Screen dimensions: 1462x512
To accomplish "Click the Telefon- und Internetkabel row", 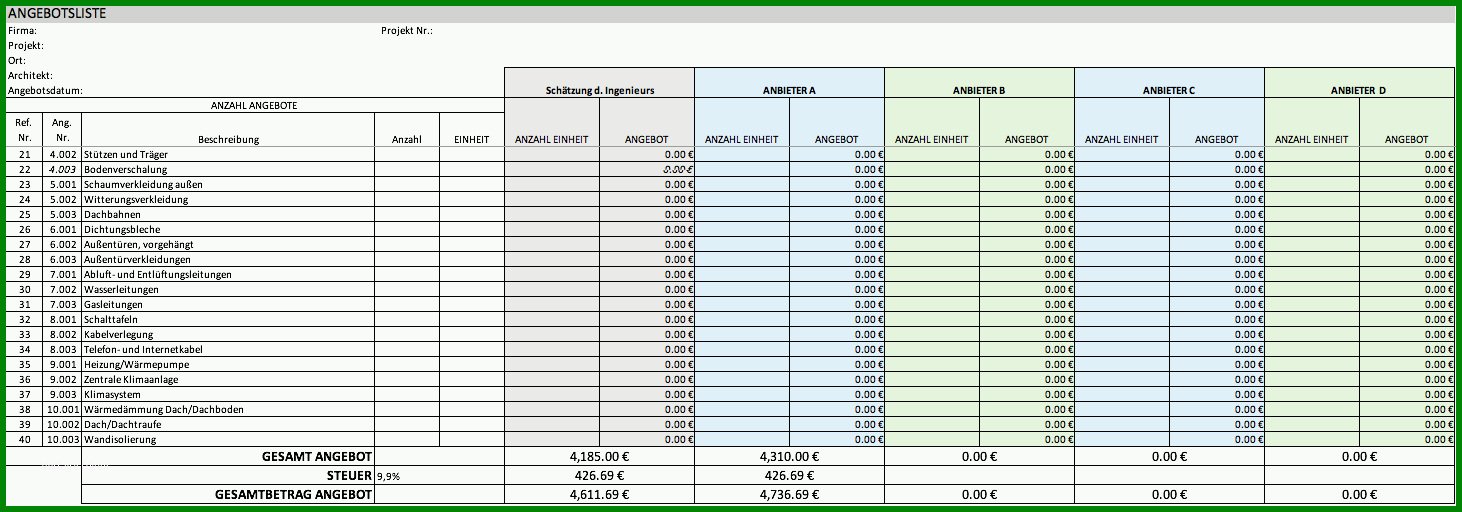I will 730,349.
